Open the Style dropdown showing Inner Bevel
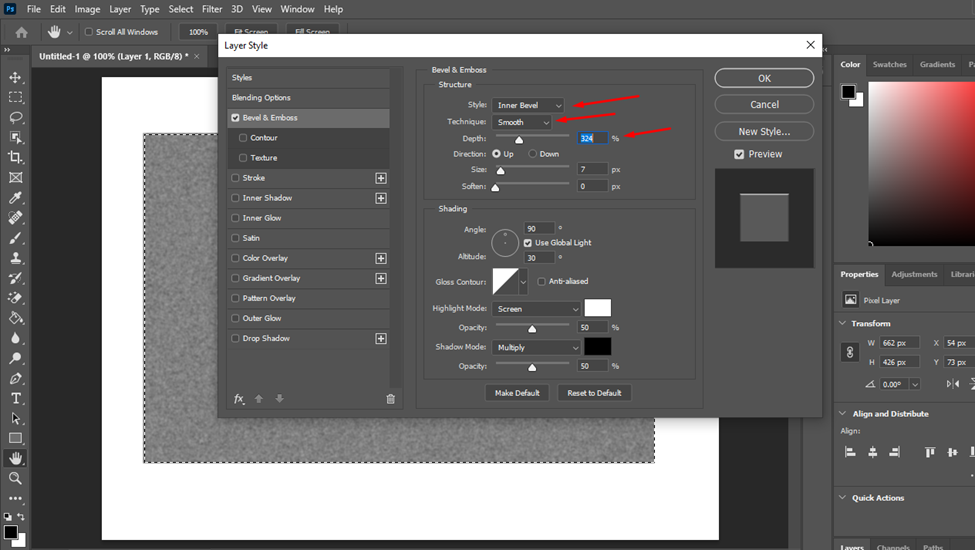Viewport: 975px width, 550px height. [528, 105]
